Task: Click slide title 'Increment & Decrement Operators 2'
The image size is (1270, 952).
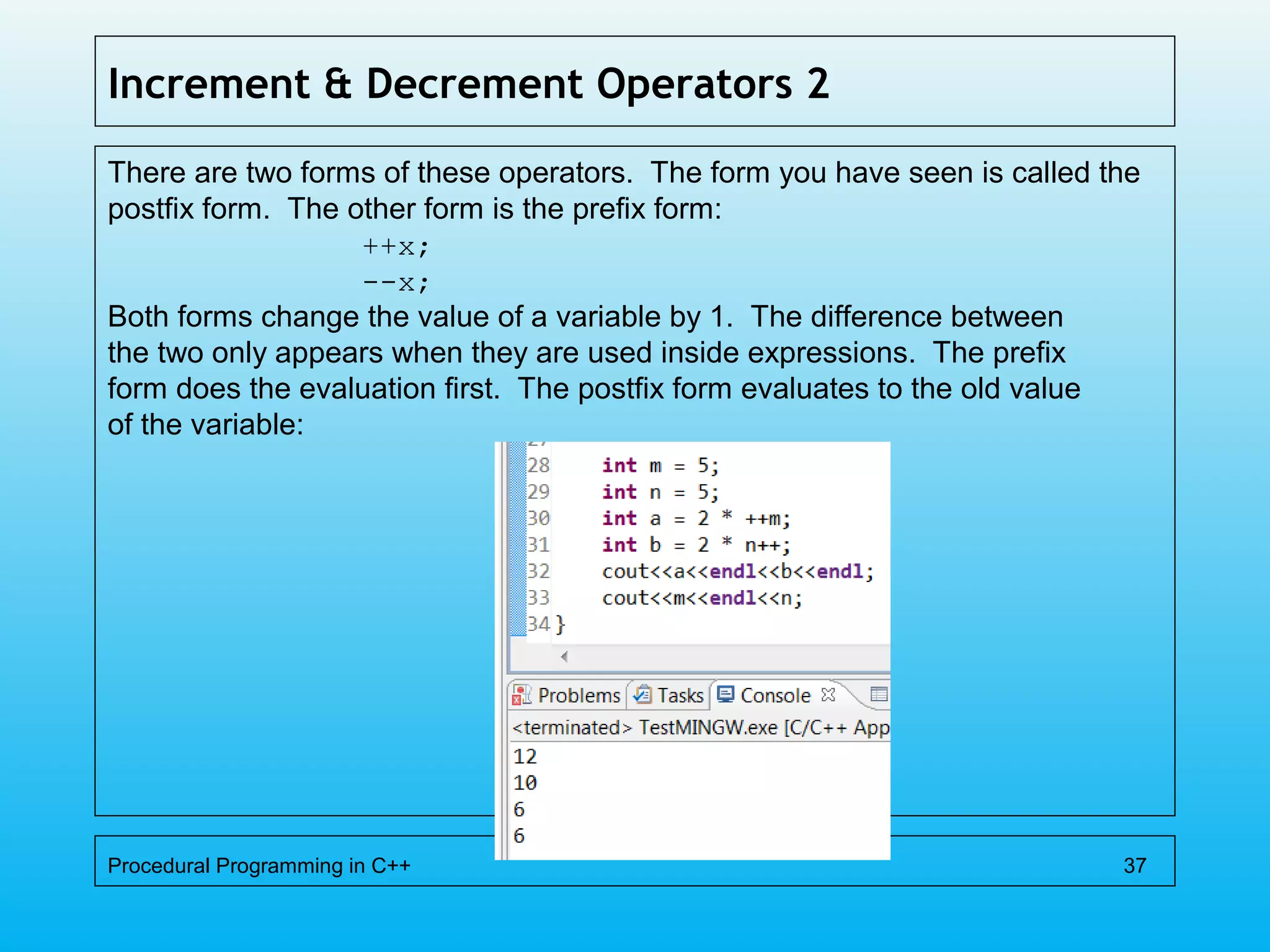Action: pos(468,84)
